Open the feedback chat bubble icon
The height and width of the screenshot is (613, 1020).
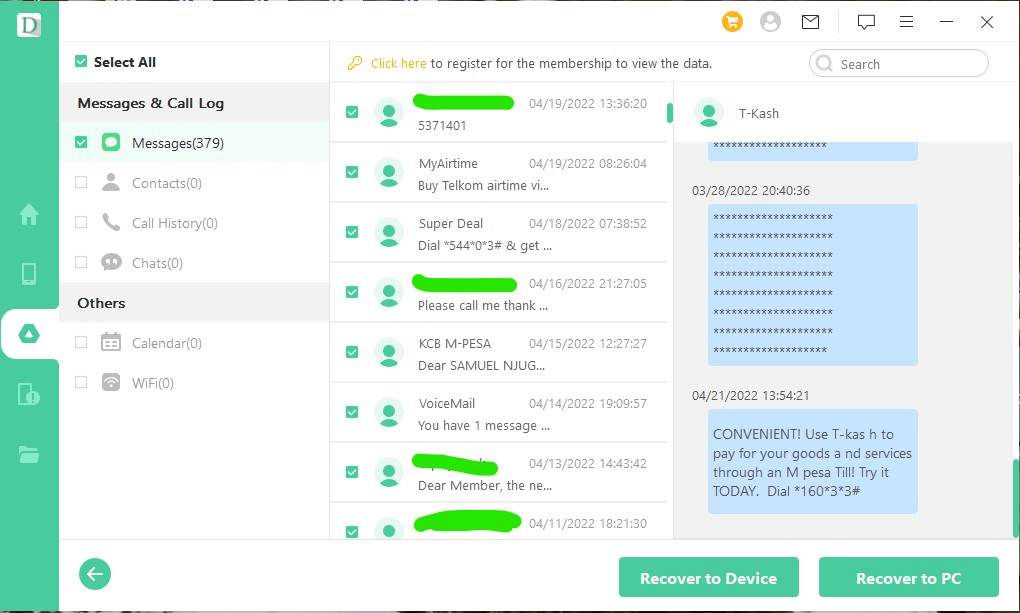(x=866, y=22)
